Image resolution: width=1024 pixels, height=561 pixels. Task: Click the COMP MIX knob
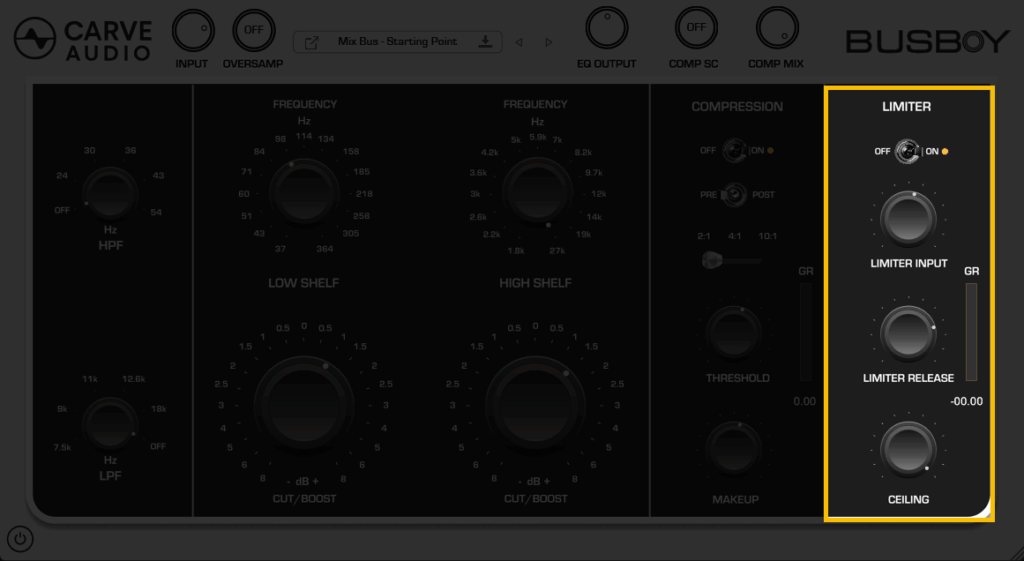777,30
